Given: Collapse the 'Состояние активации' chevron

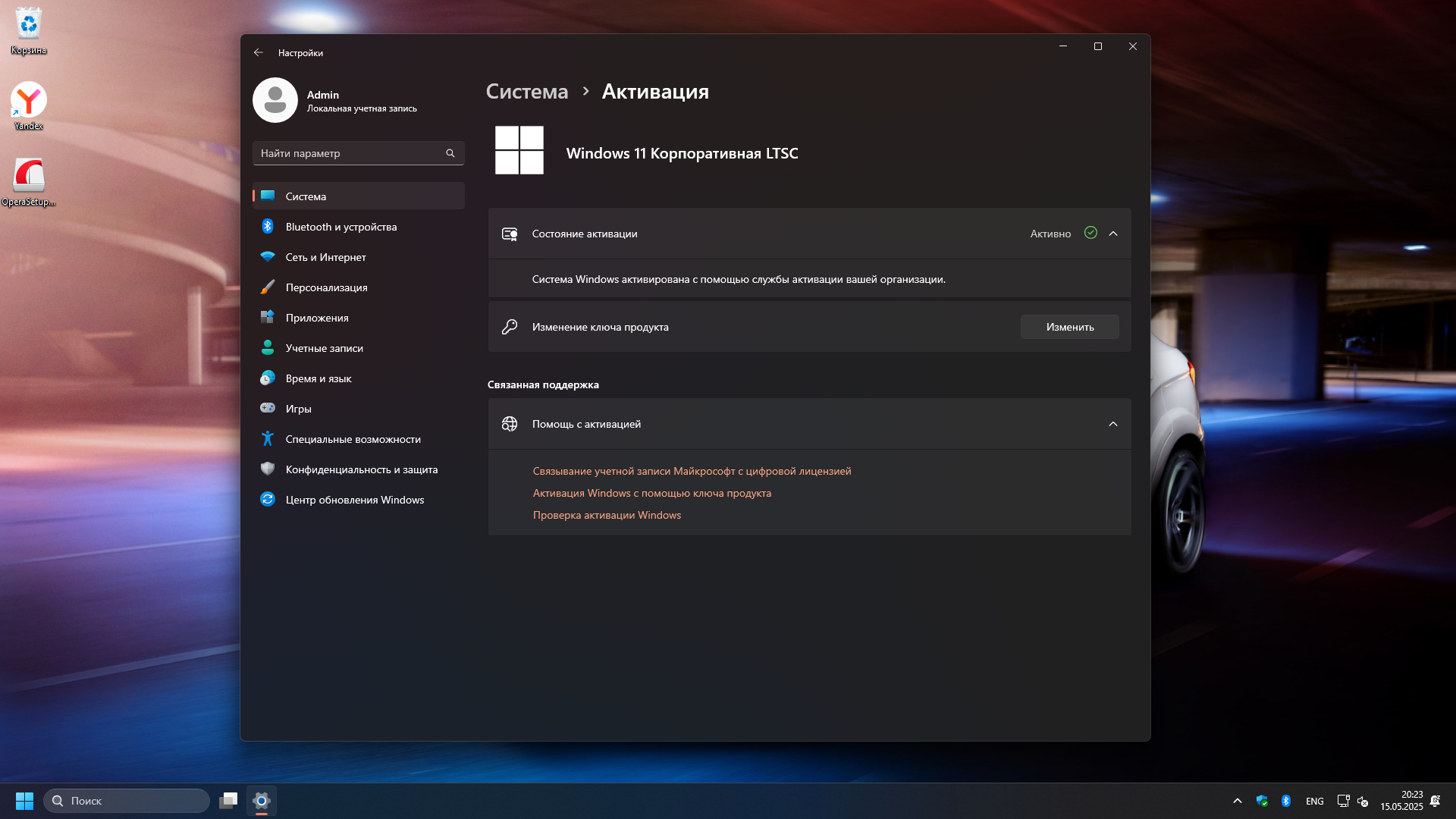Looking at the screenshot, I should [x=1113, y=234].
